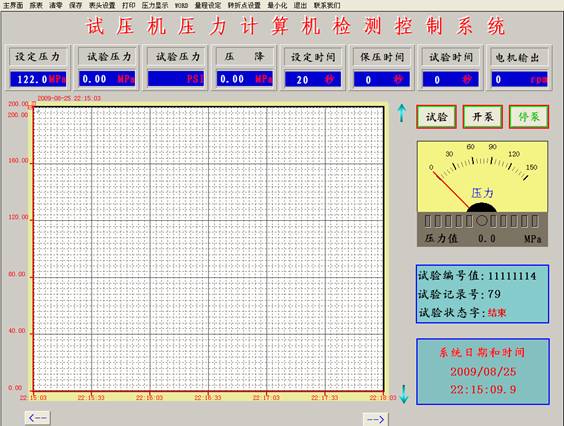The image size is (564, 426).
Task: Click the left arrow <-- chart button
Action: click(37, 418)
